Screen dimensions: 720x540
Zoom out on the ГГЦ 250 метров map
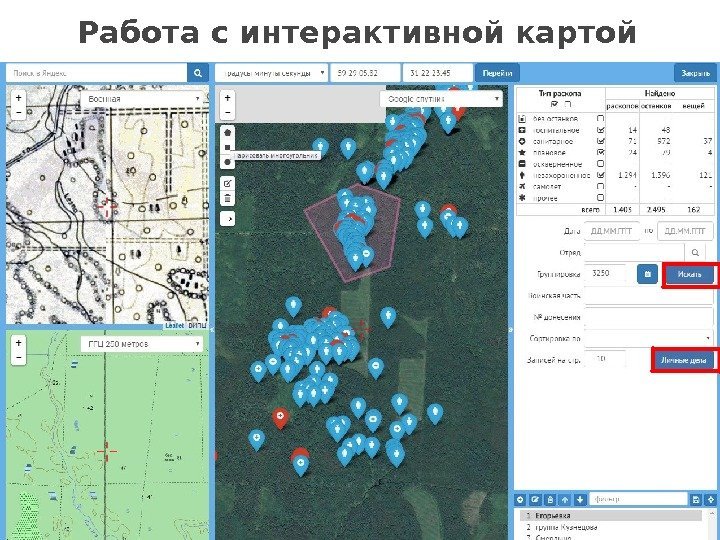[18, 357]
